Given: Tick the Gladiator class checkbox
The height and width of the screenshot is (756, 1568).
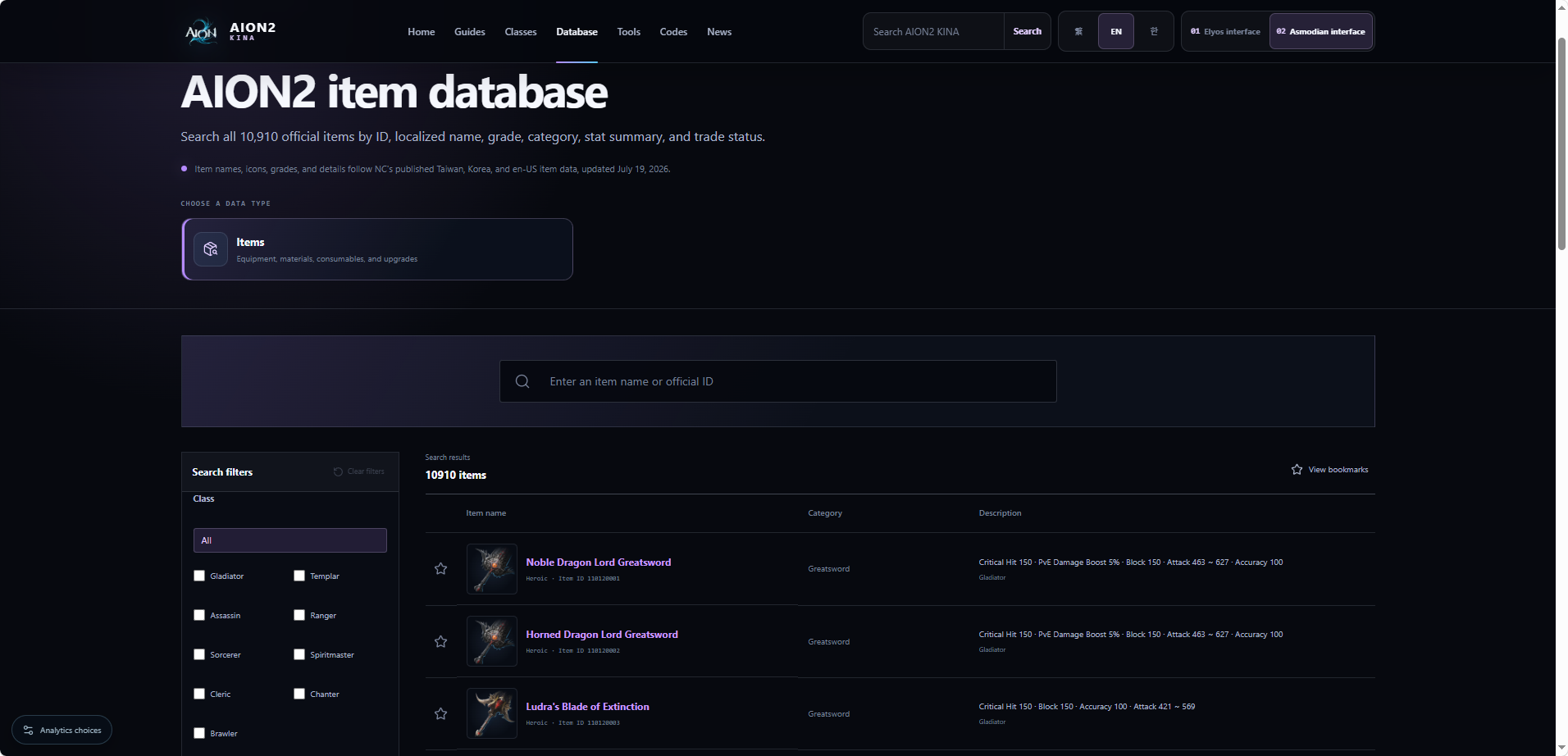Looking at the screenshot, I should 199,576.
